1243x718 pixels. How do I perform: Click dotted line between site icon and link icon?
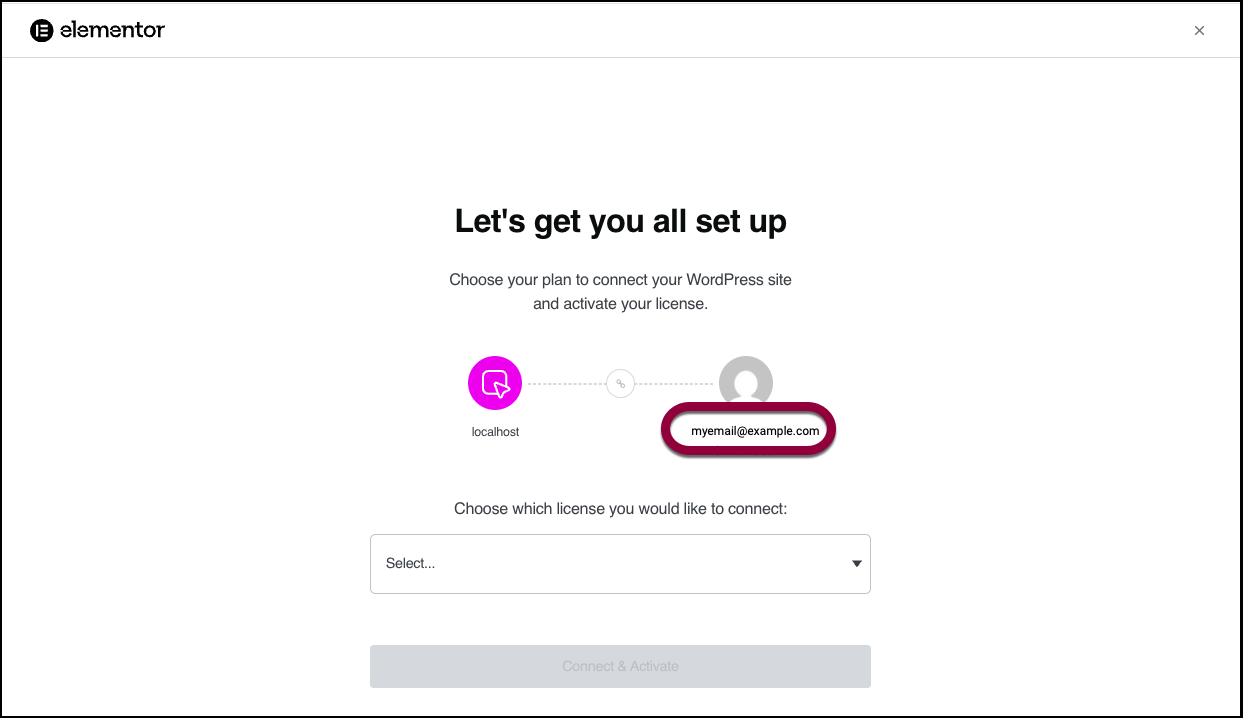tap(566, 383)
